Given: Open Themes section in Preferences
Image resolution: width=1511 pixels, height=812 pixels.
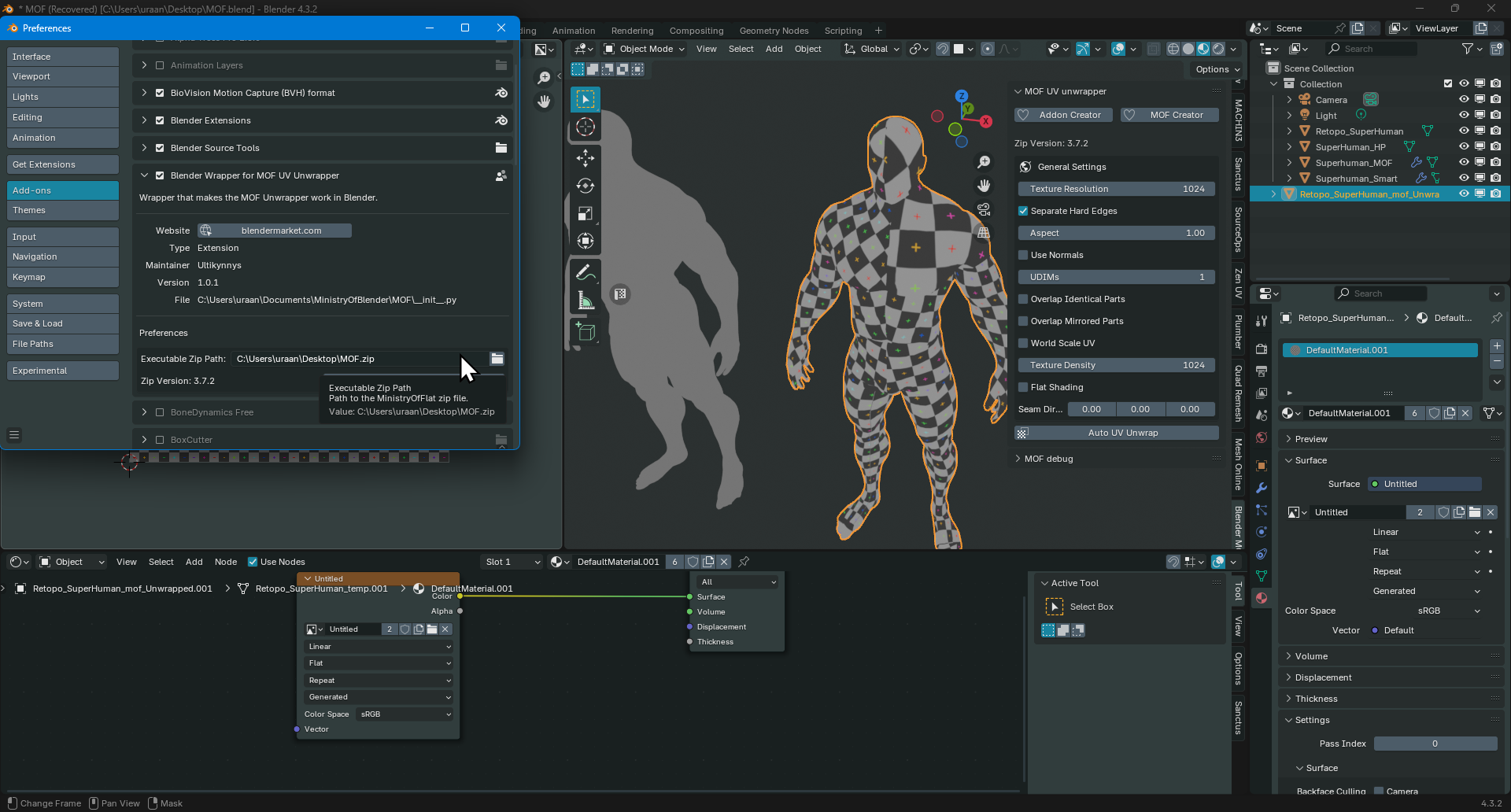Looking at the screenshot, I should click(x=63, y=210).
